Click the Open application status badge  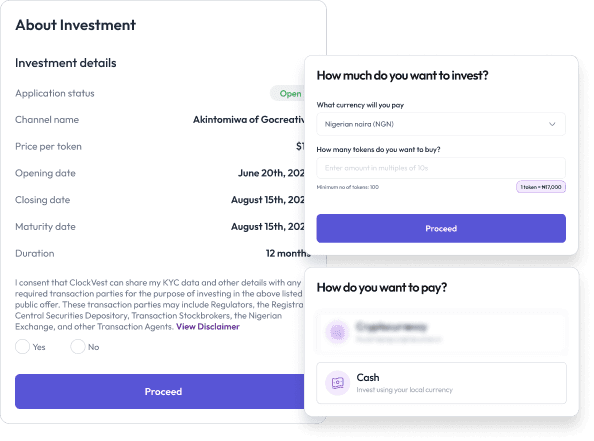(x=290, y=94)
